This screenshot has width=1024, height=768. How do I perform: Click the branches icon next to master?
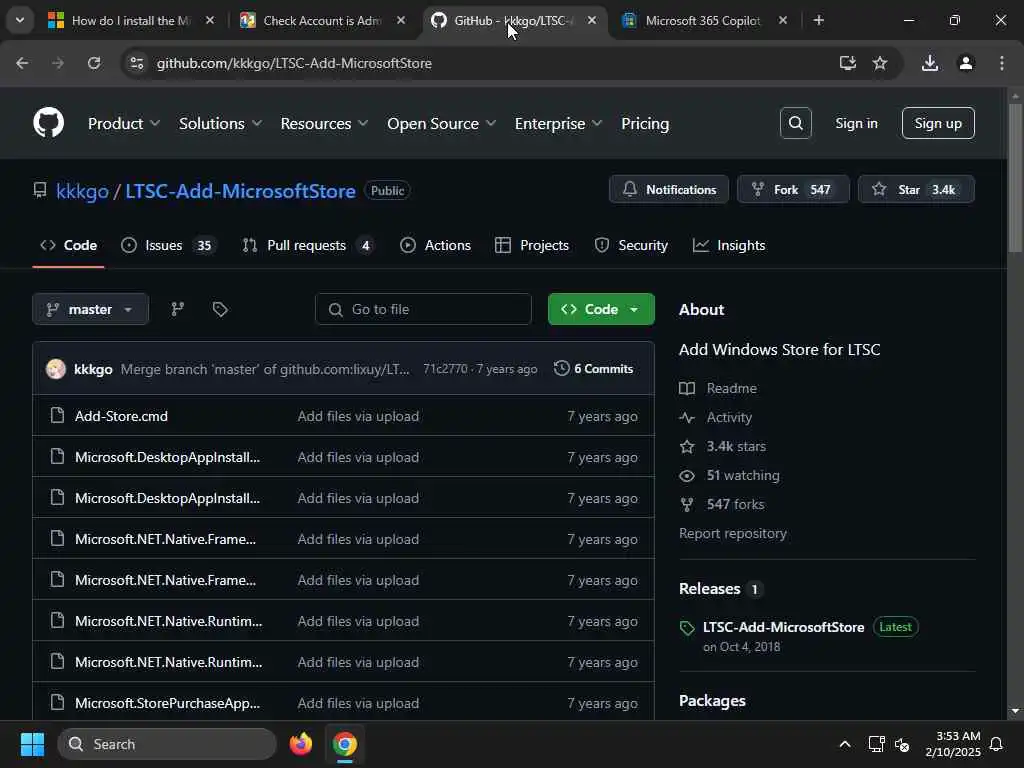[177, 309]
